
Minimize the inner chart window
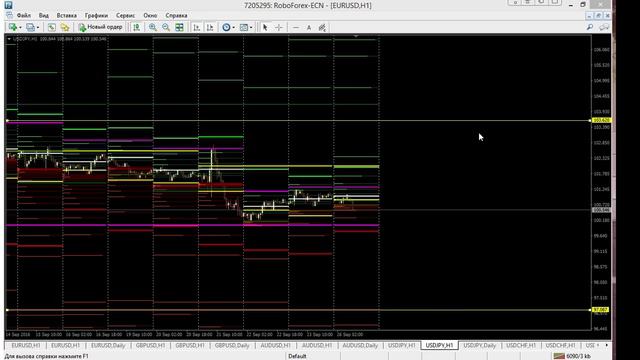pos(589,16)
